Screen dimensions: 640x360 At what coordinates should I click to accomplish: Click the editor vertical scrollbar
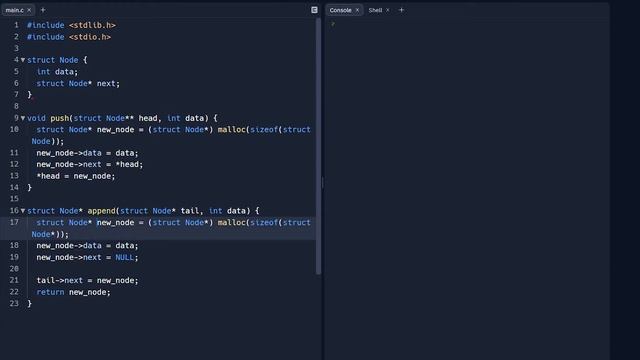tap(318, 146)
